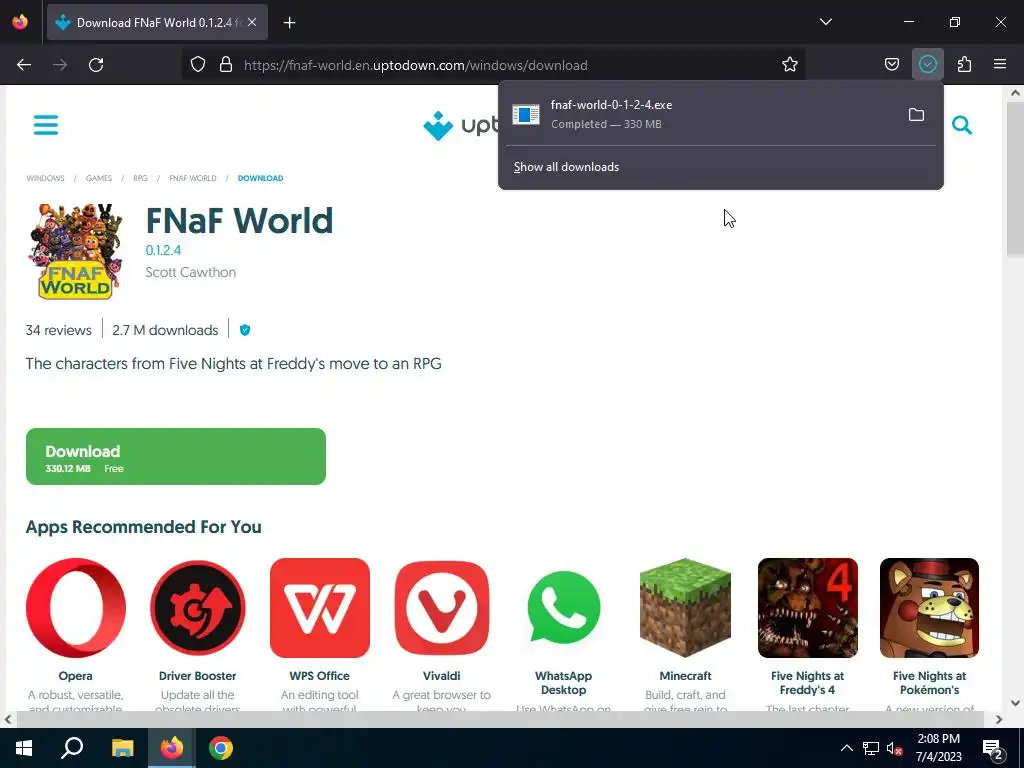Open Firefox extensions puzzle icon
Image resolution: width=1024 pixels, height=768 pixels.
point(964,64)
